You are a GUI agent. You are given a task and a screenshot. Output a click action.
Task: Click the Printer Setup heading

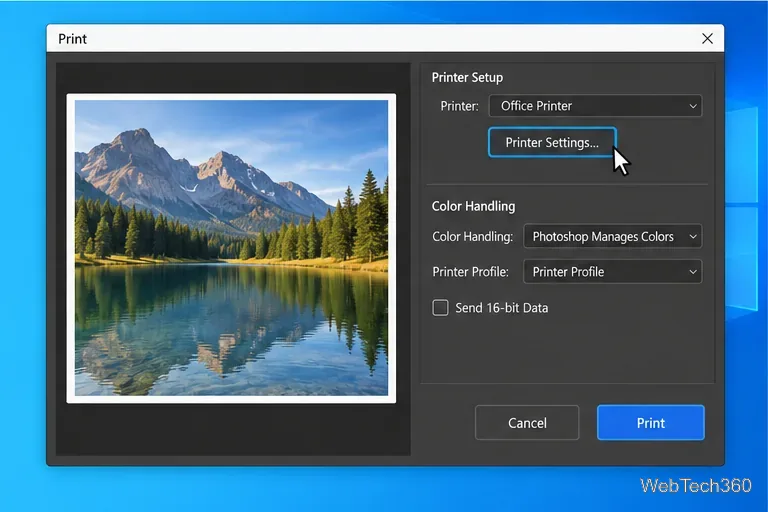467,77
